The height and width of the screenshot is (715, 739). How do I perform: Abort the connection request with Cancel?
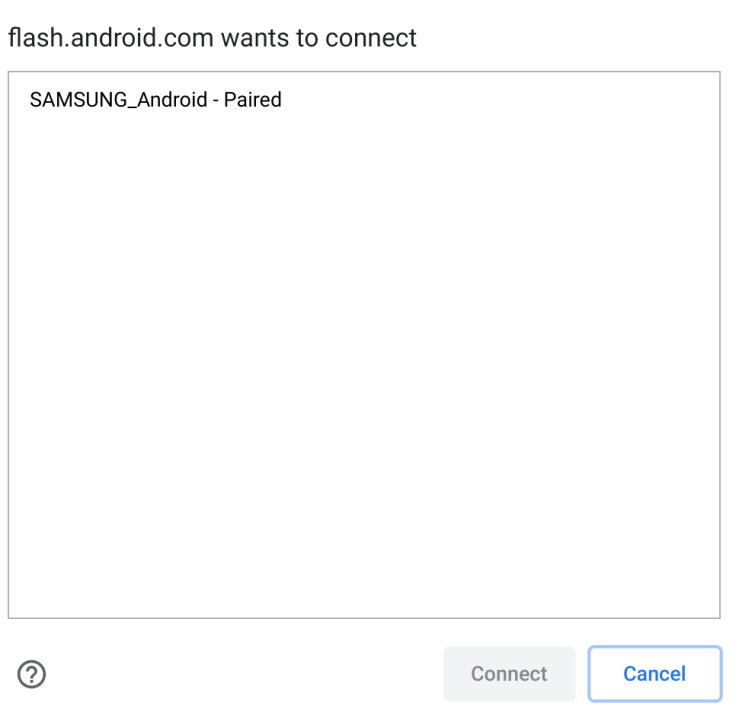tap(654, 673)
